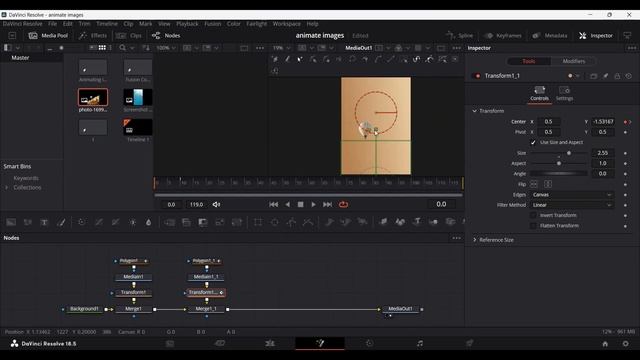Image resolution: width=640 pixels, height=360 pixels.
Task: Click the Angle thumbwheel control
Action: click(559, 174)
